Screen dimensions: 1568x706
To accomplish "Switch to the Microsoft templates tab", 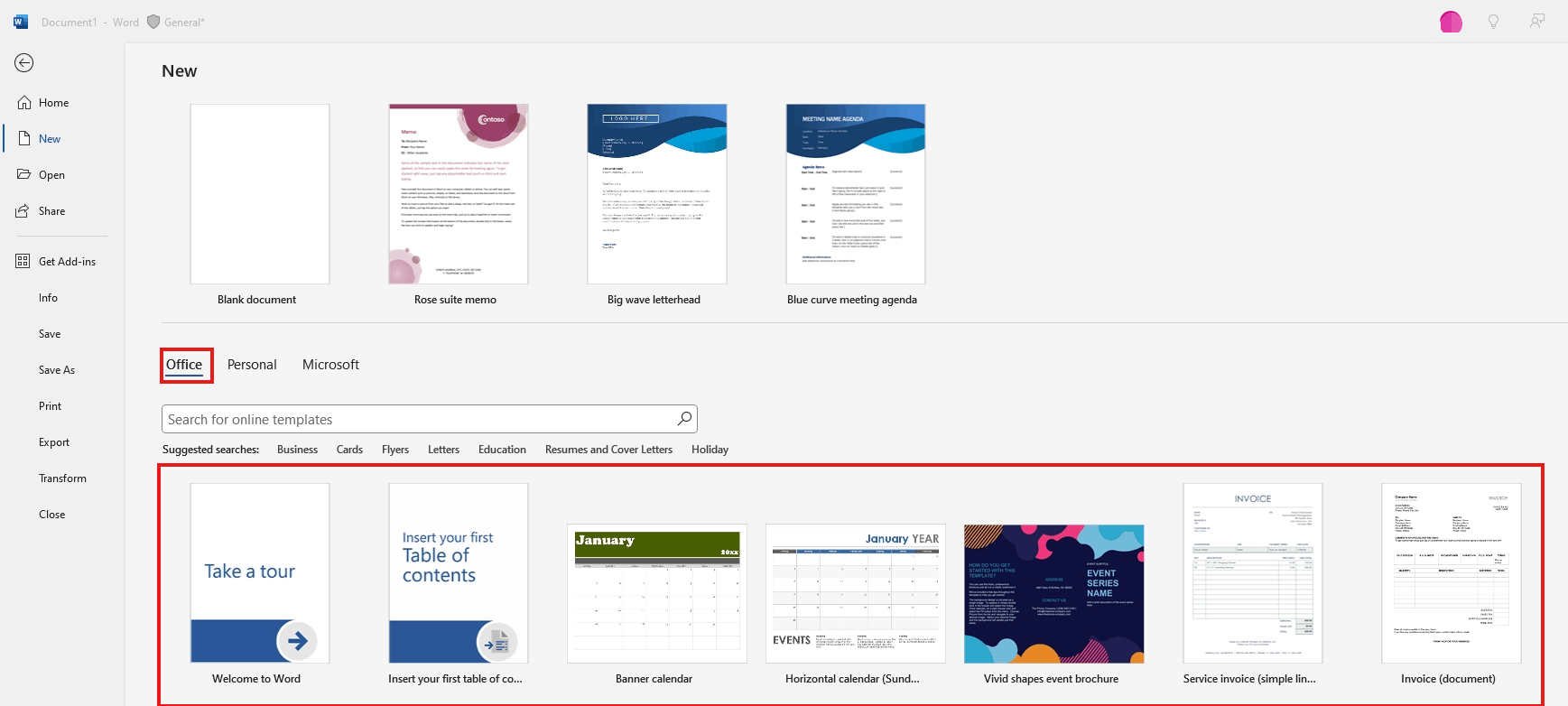I will click(x=330, y=365).
